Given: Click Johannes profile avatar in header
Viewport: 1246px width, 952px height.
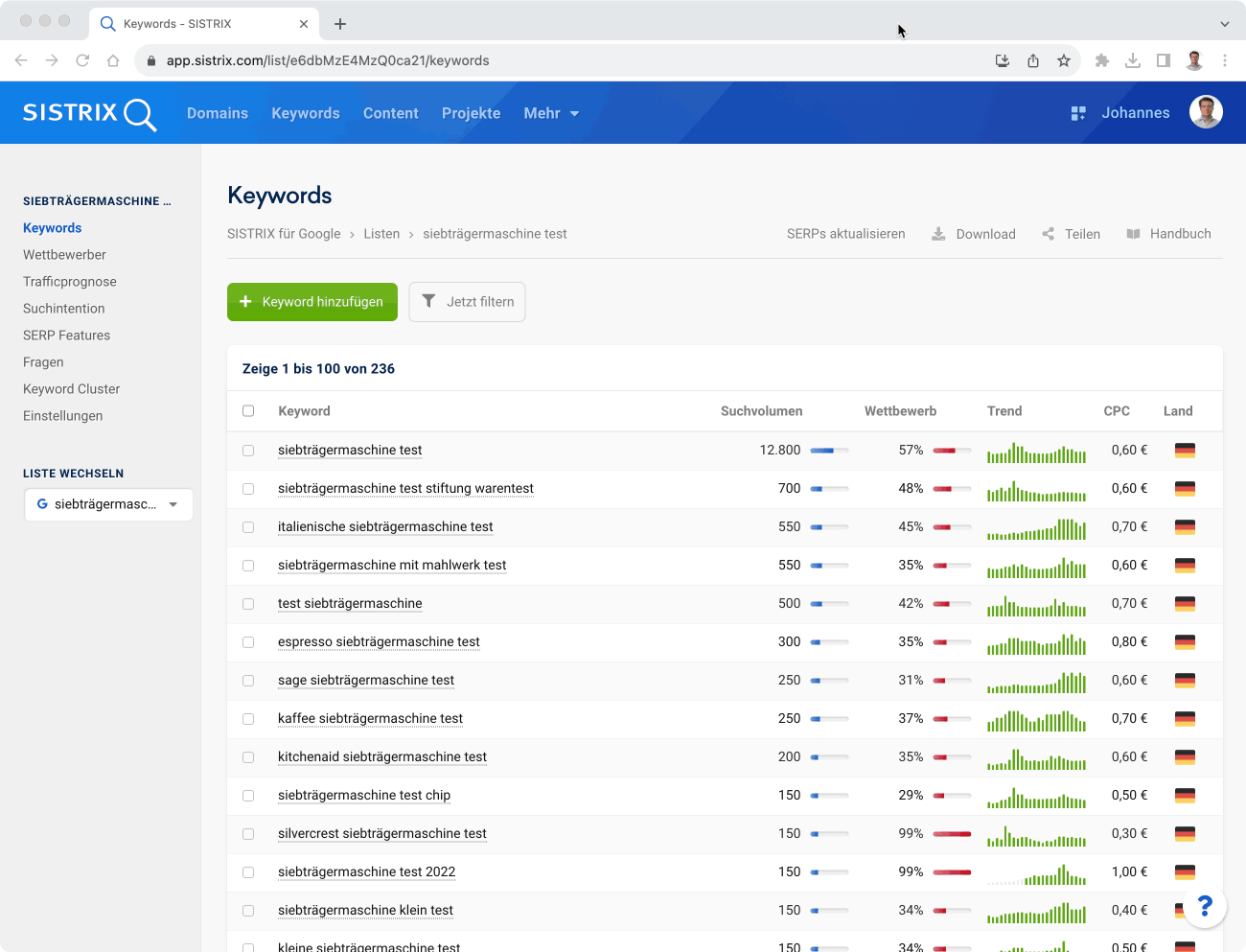Looking at the screenshot, I should coord(1206,112).
